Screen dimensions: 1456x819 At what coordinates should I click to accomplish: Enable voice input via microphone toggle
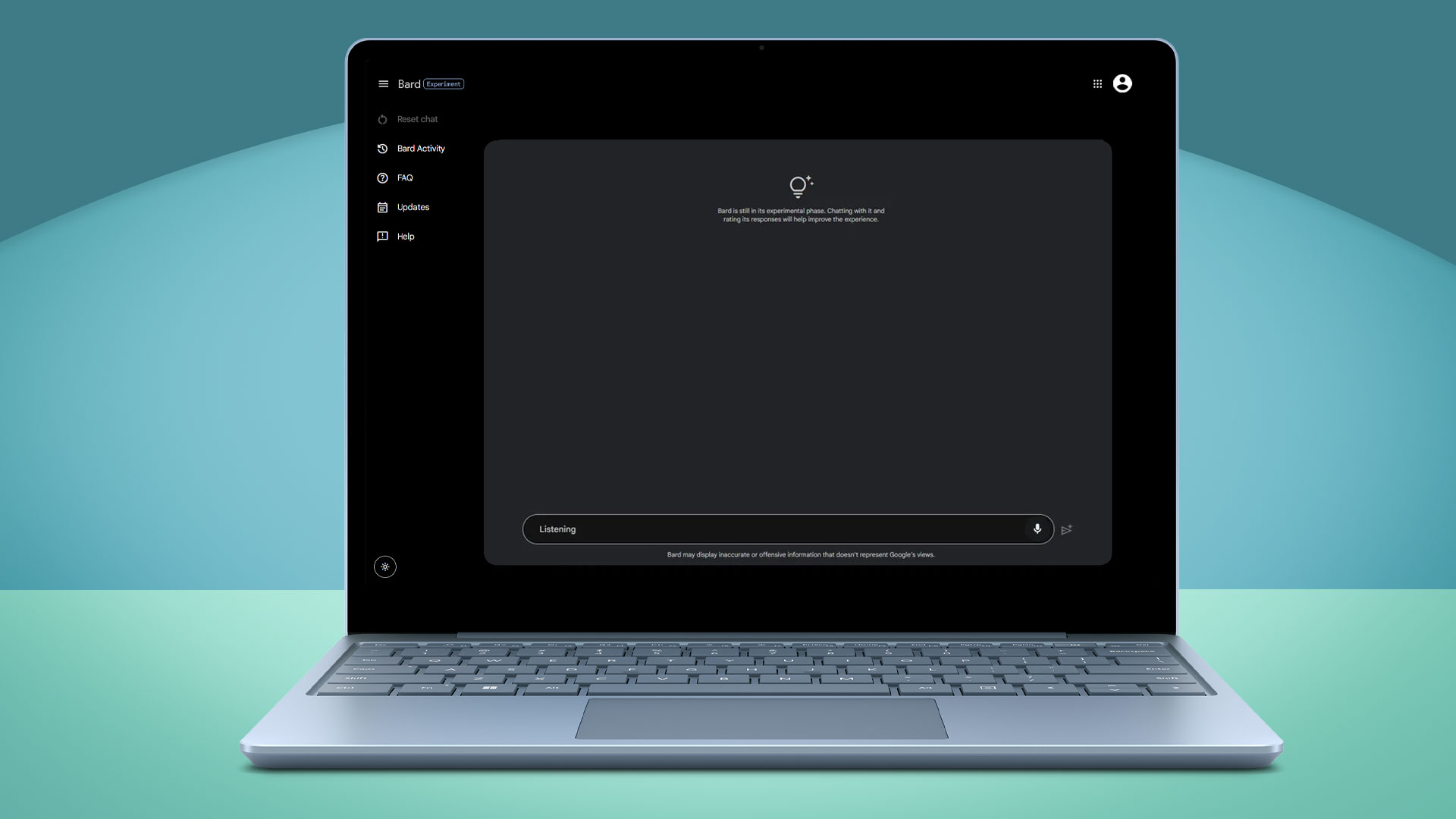pos(1037,528)
